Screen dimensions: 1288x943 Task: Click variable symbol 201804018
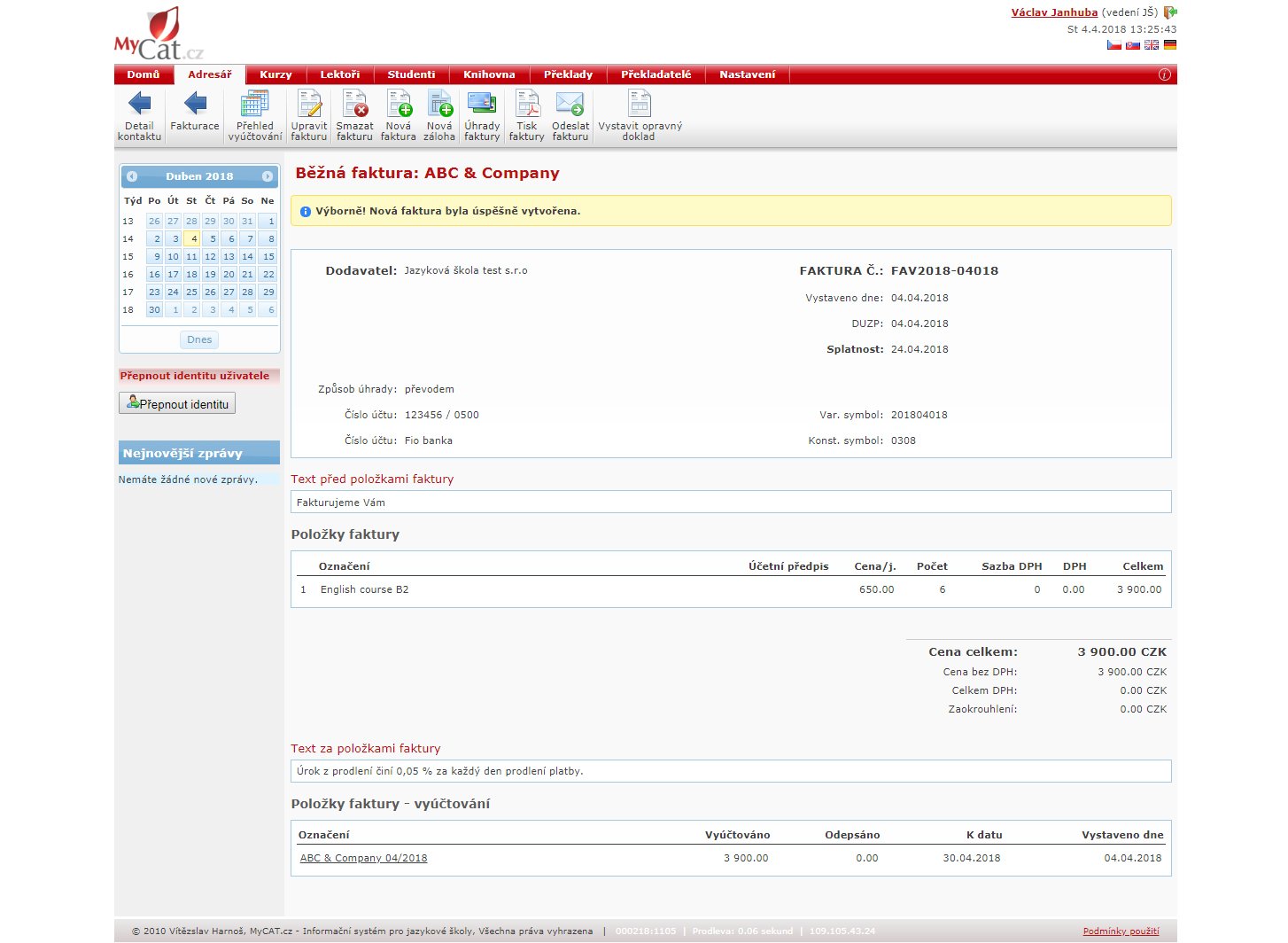click(x=919, y=415)
